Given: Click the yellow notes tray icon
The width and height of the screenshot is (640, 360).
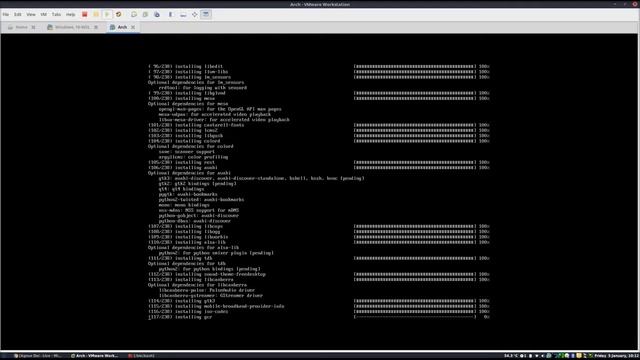Looking at the screenshot, I should pyautogui.click(x=579, y=356).
